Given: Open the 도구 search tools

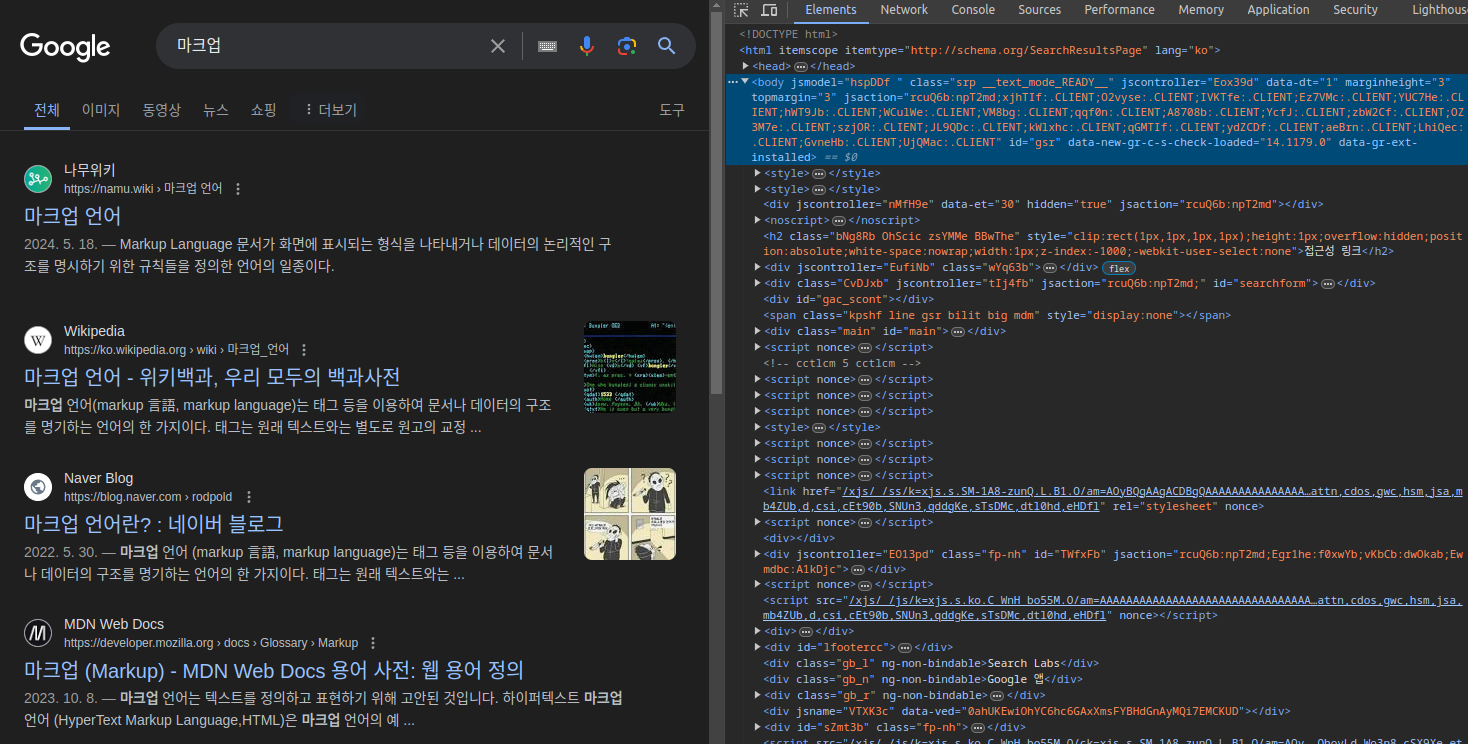Looking at the screenshot, I should tap(672, 110).
